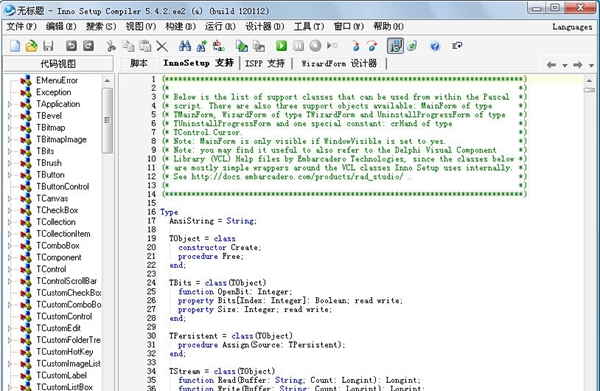Click the Redo toolbar icon

point(88,46)
